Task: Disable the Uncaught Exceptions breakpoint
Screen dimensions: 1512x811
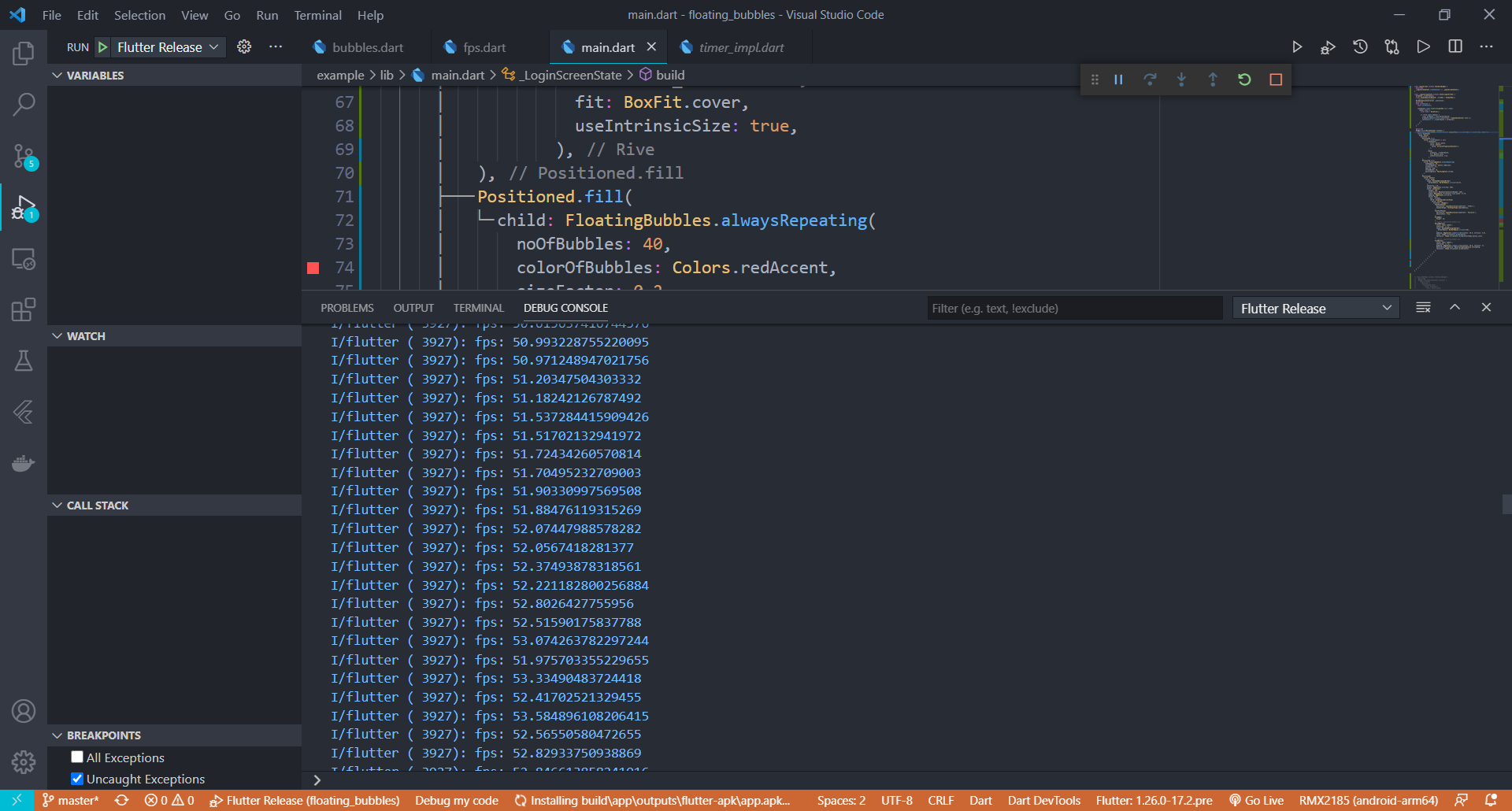Action: [x=77, y=779]
